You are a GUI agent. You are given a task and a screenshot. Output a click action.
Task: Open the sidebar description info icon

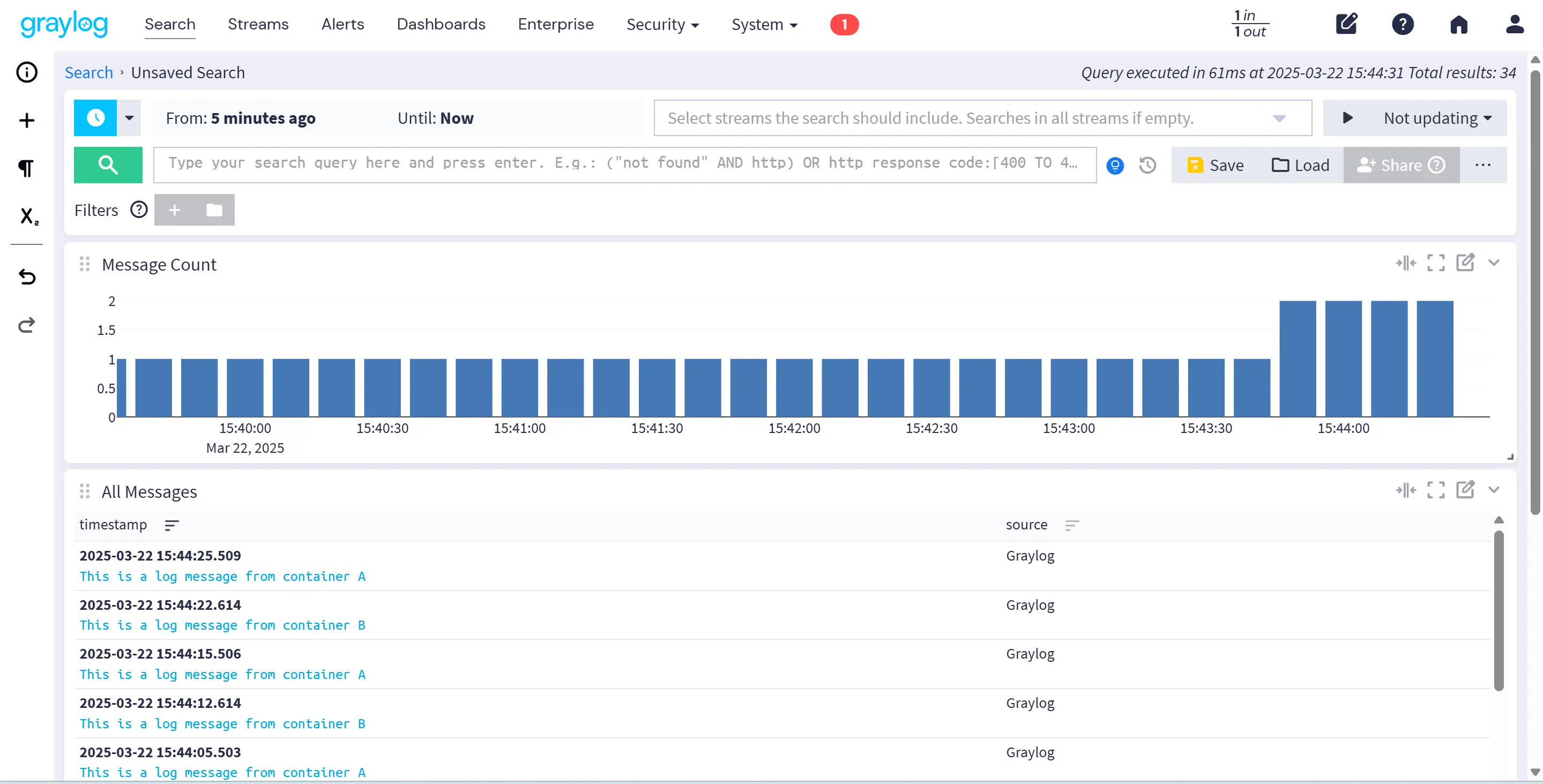[26, 72]
